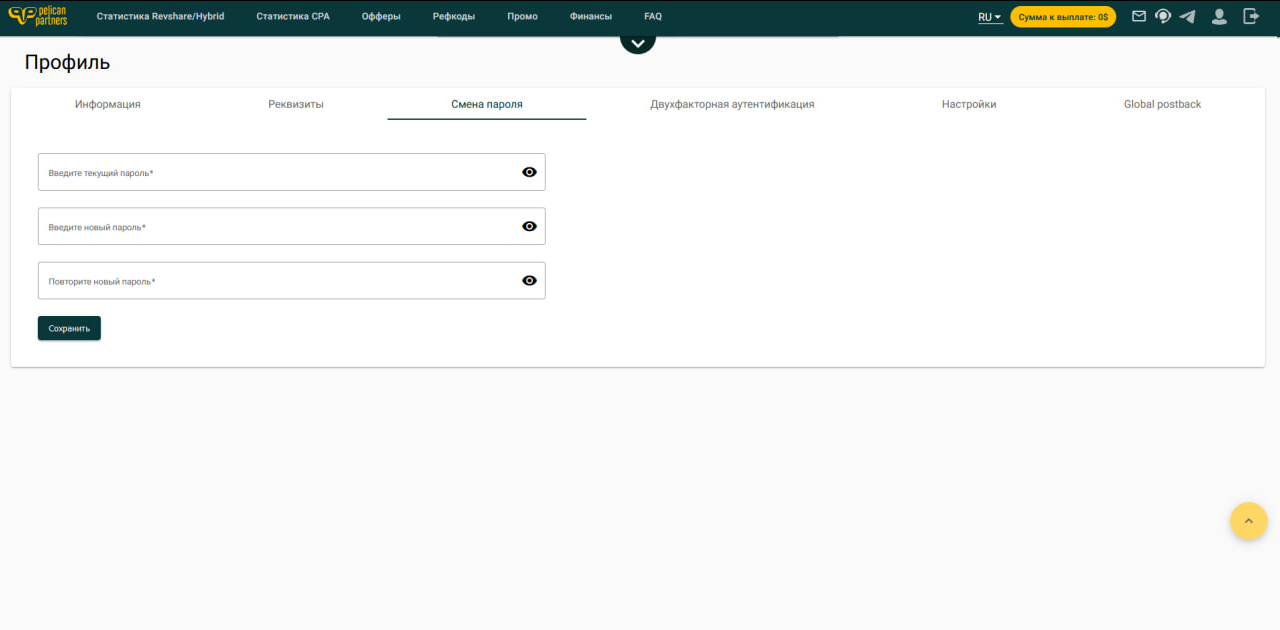The image size is (1280, 630).
Task: Reveal the repeated new password field
Action: pyautogui.click(x=529, y=280)
